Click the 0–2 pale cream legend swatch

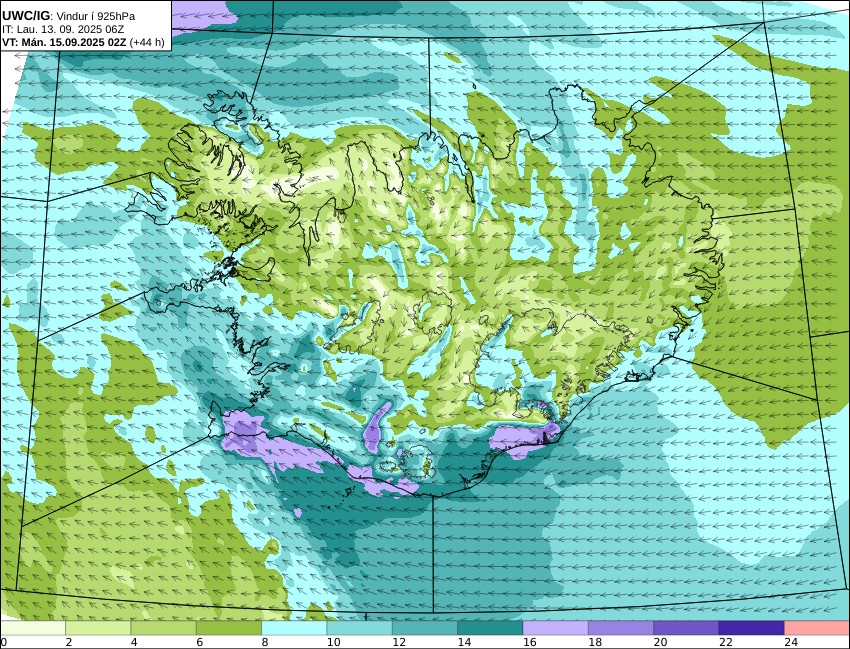click(33, 628)
